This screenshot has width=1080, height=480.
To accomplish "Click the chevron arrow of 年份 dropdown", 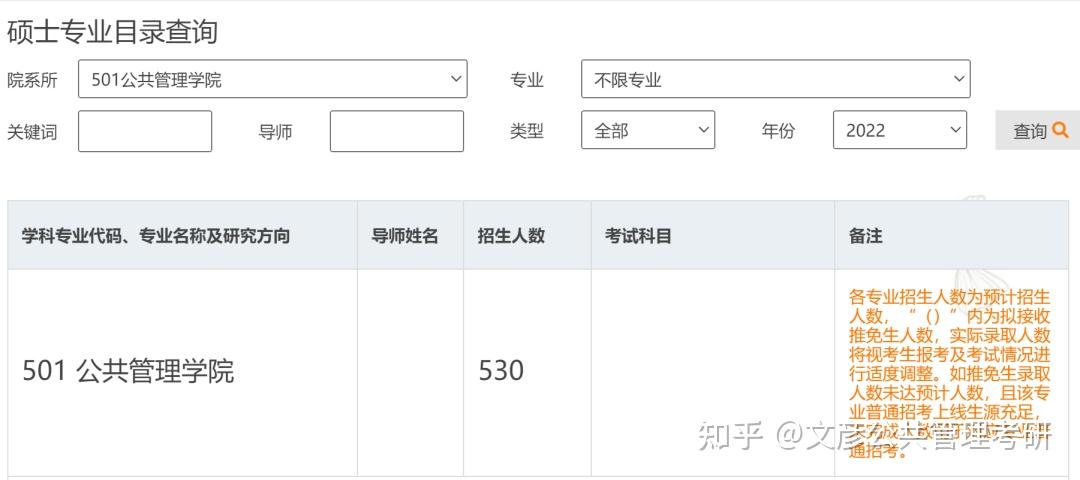I will click(955, 129).
